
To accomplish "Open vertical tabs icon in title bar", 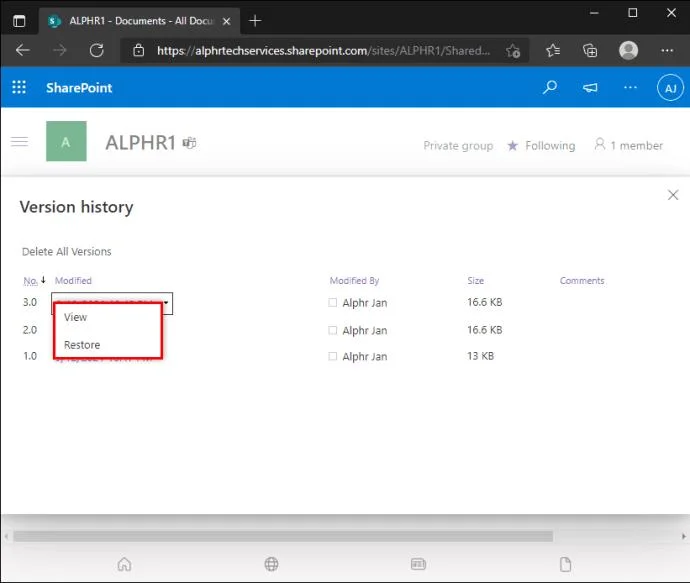I will pos(19,21).
